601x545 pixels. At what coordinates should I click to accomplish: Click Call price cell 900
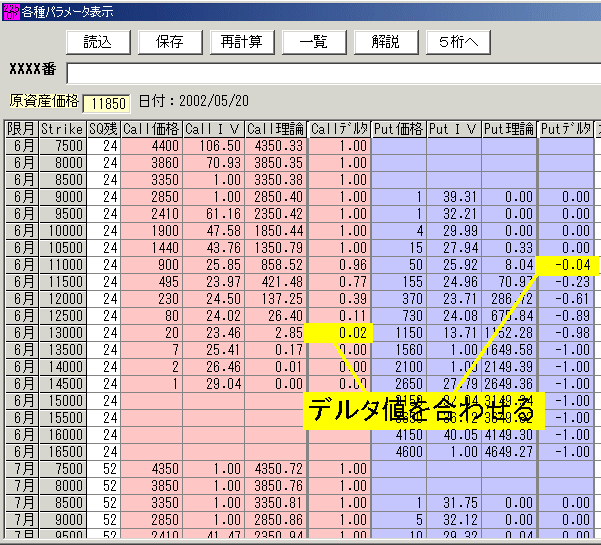coord(152,265)
